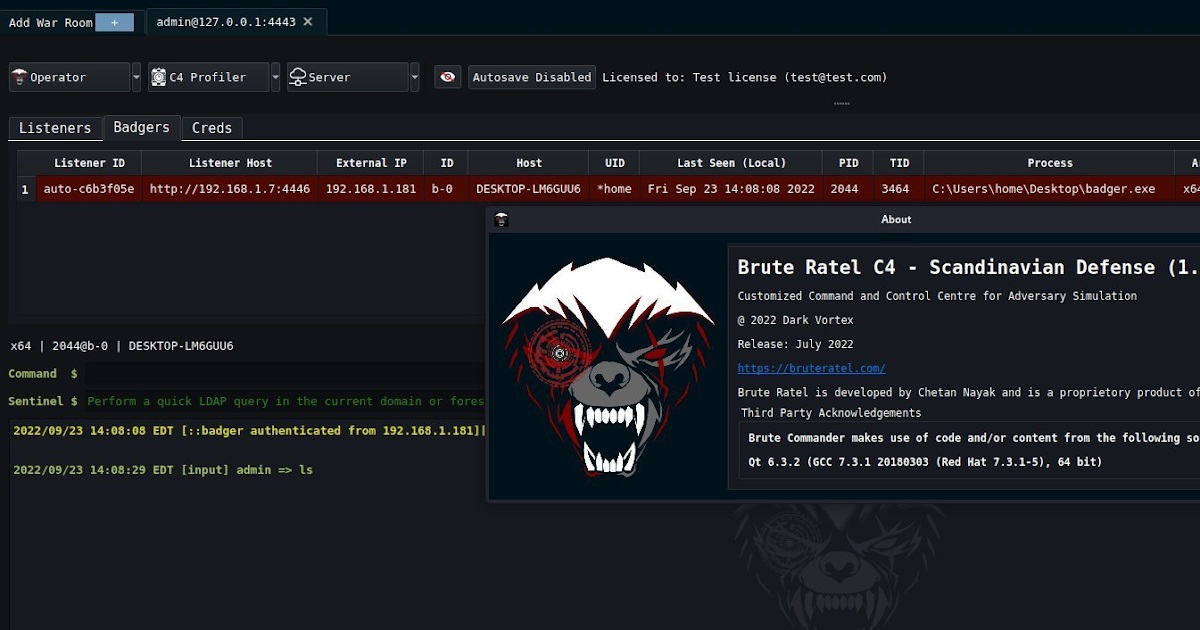Screen dimensions: 1200x630
Task: Click the parachute Operator icon
Action: (19, 77)
